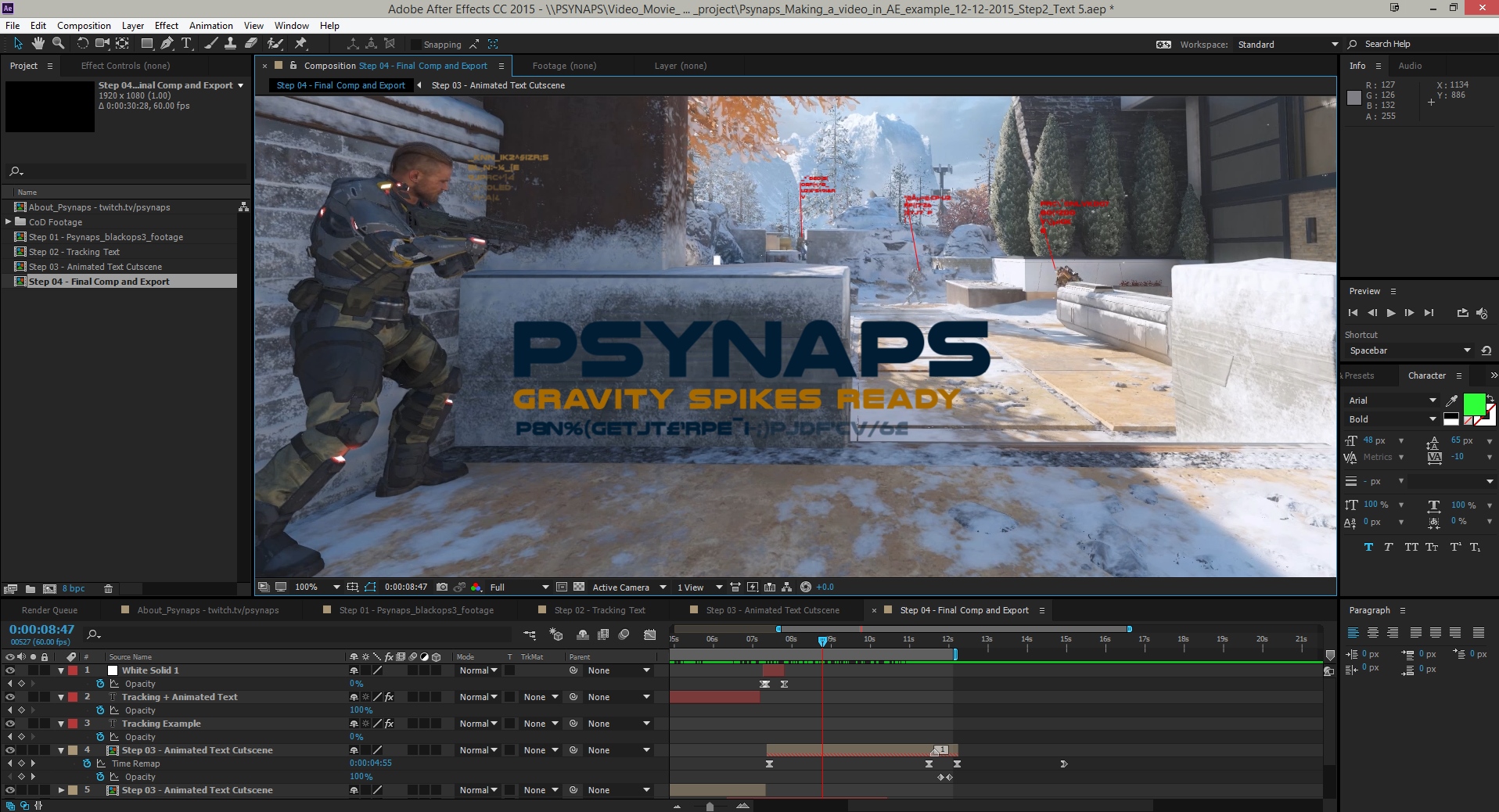
Task: Expand layer 5 Step 03 properties
Action: [x=61, y=790]
